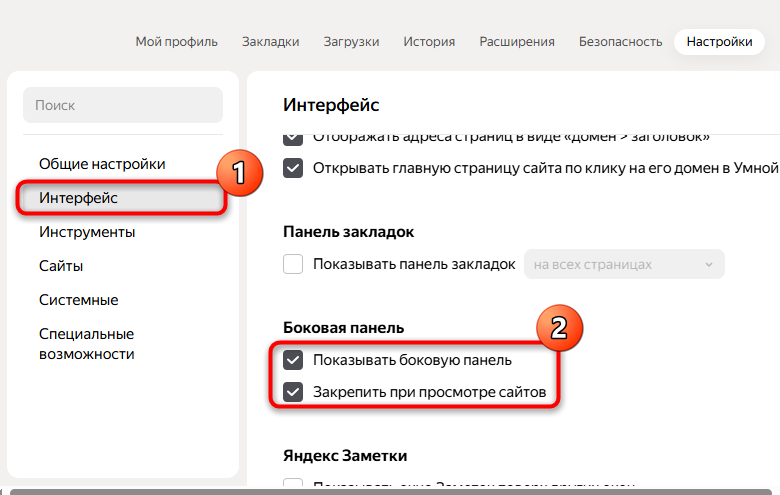Switch to the Безопасность tab
780x495 pixels.
(x=620, y=42)
